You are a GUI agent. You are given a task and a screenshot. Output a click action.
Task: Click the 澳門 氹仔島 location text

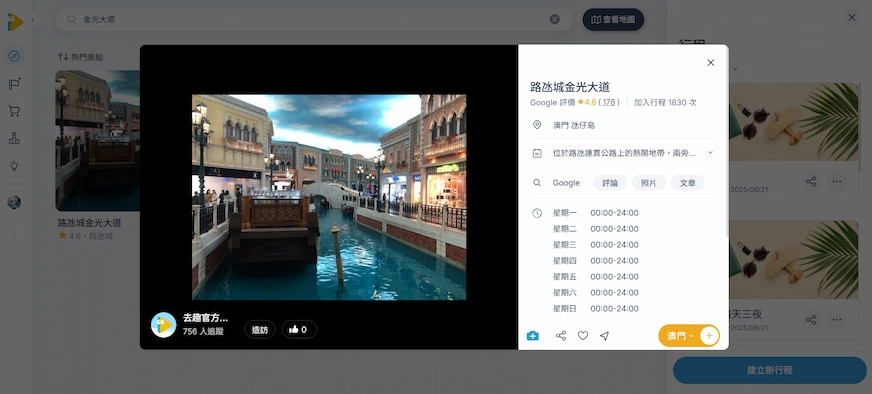coord(573,125)
